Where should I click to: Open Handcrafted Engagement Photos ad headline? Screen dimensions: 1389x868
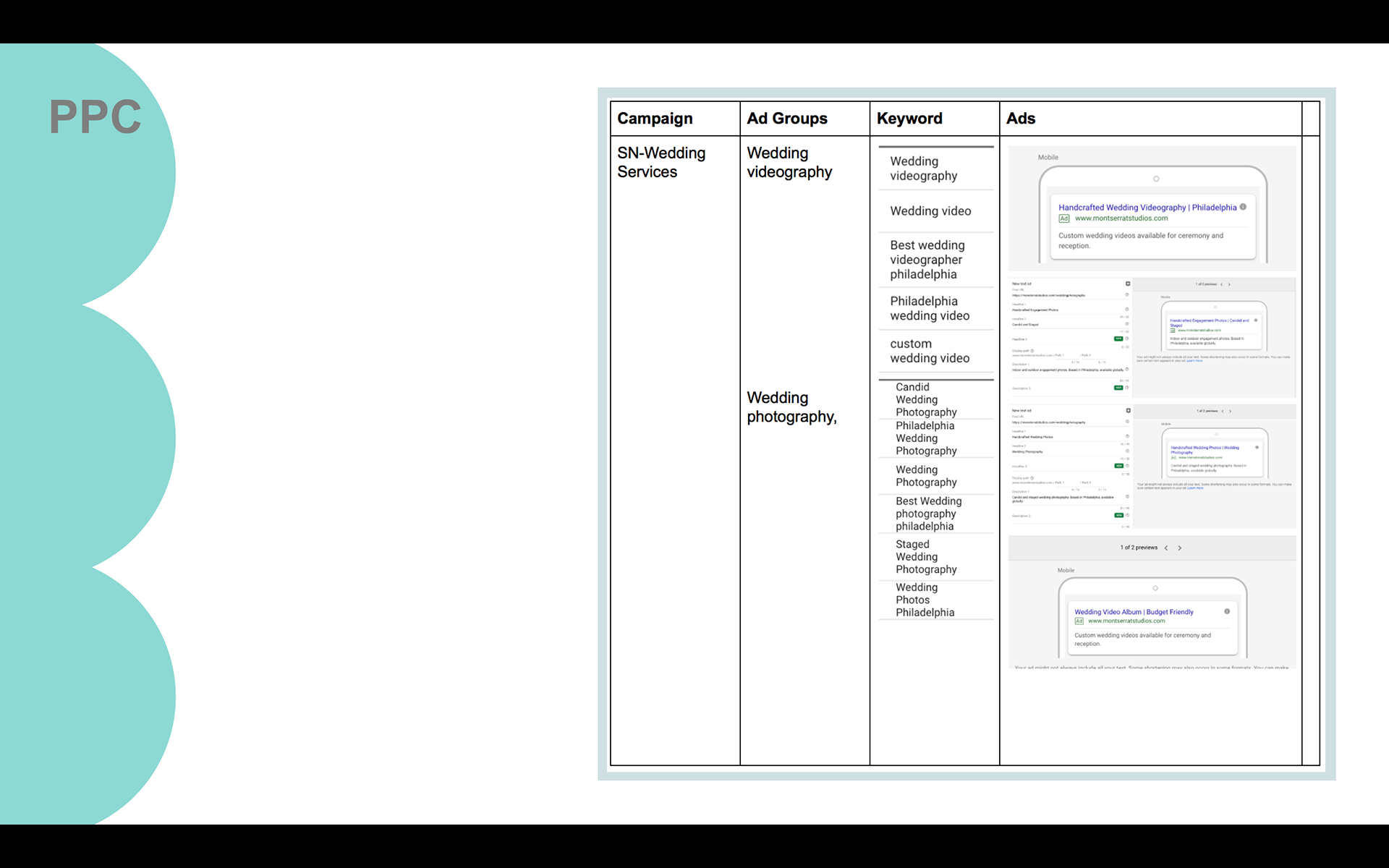coord(1210,323)
